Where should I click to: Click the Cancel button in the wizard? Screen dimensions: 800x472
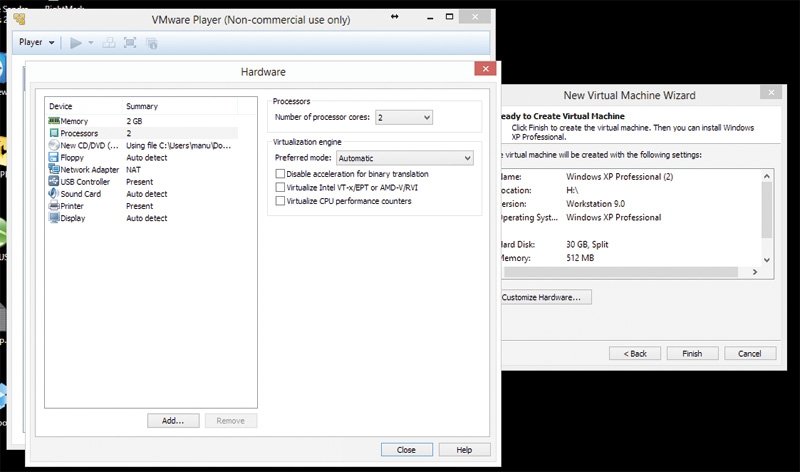pyautogui.click(x=750, y=354)
